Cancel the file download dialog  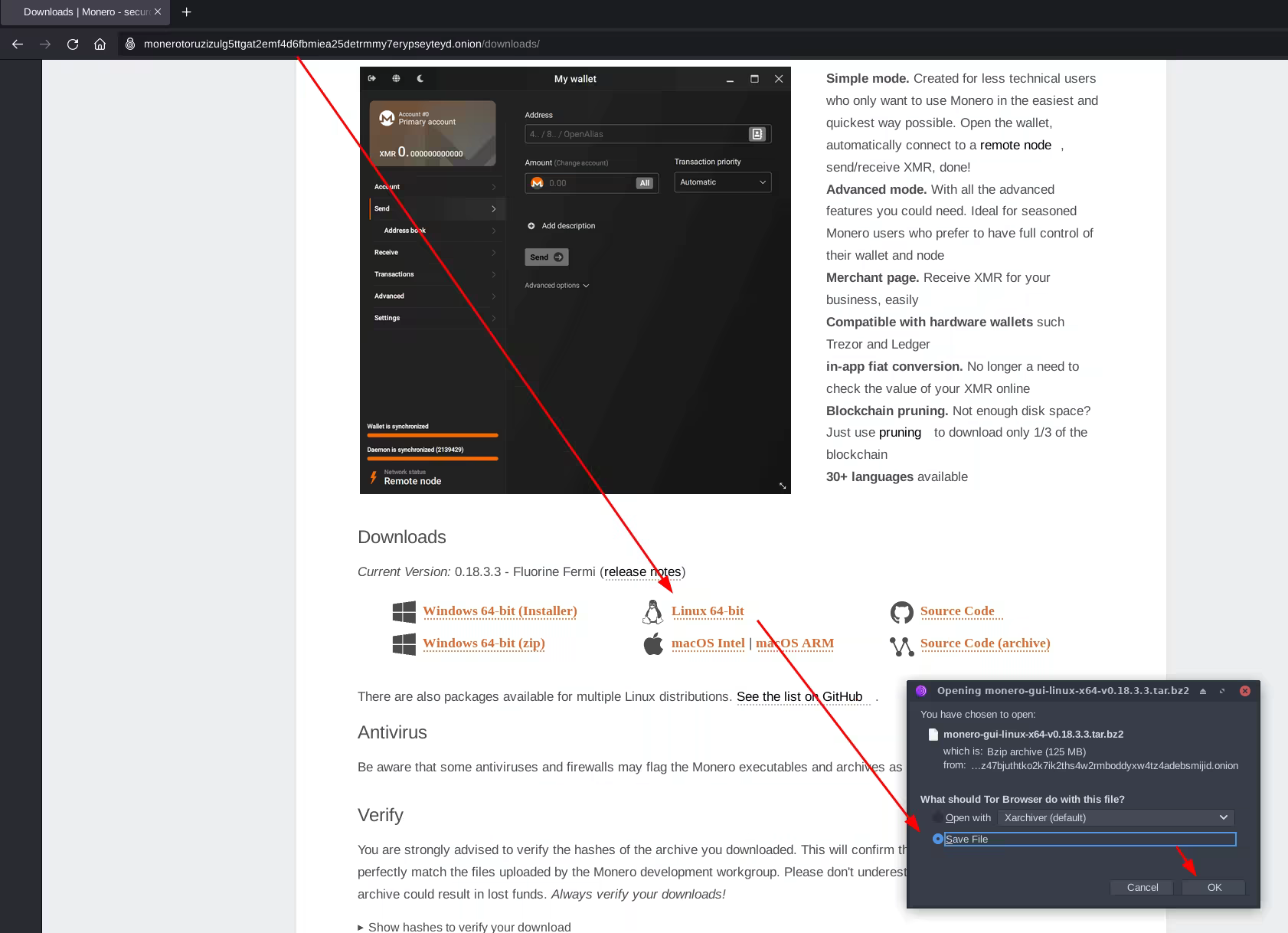coord(1142,887)
